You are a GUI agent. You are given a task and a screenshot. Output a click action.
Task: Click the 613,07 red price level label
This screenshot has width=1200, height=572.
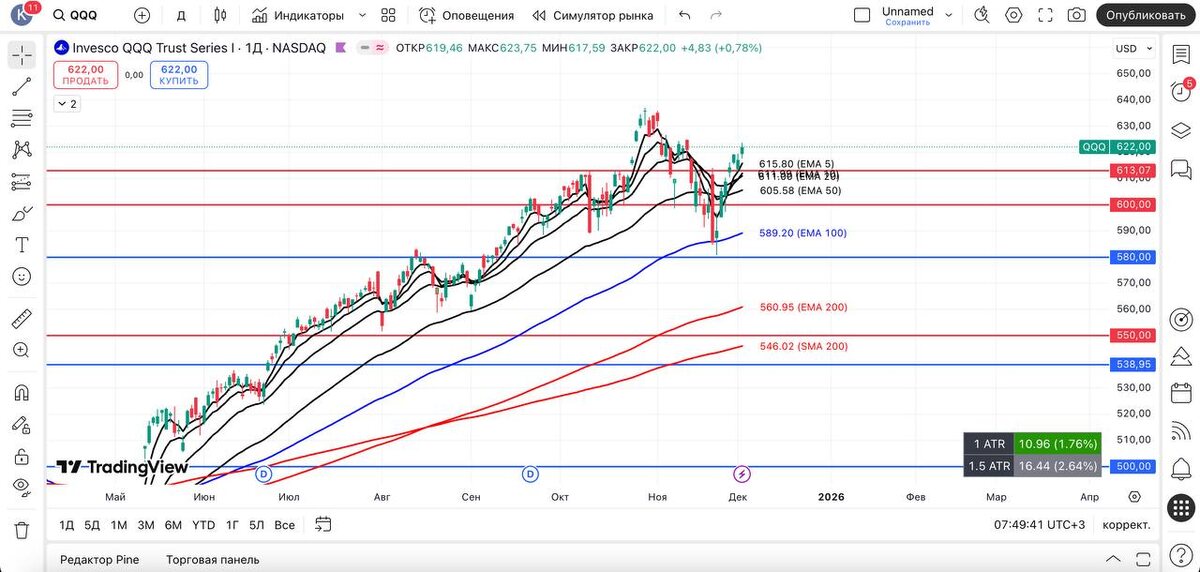(1134, 171)
